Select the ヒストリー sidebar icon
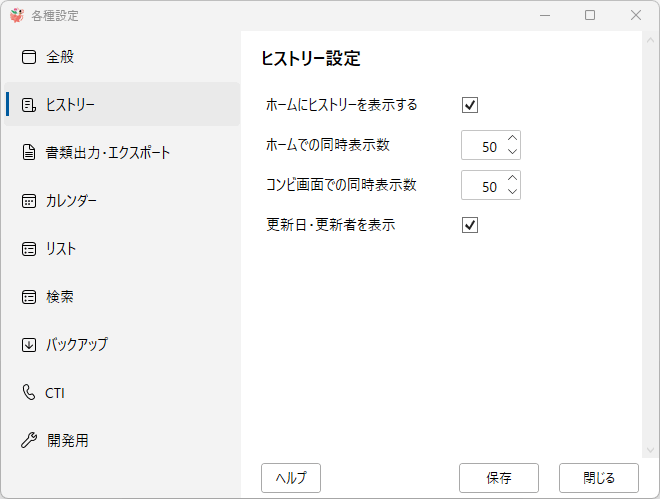Image resolution: width=660 pixels, height=499 pixels. [x=29, y=105]
